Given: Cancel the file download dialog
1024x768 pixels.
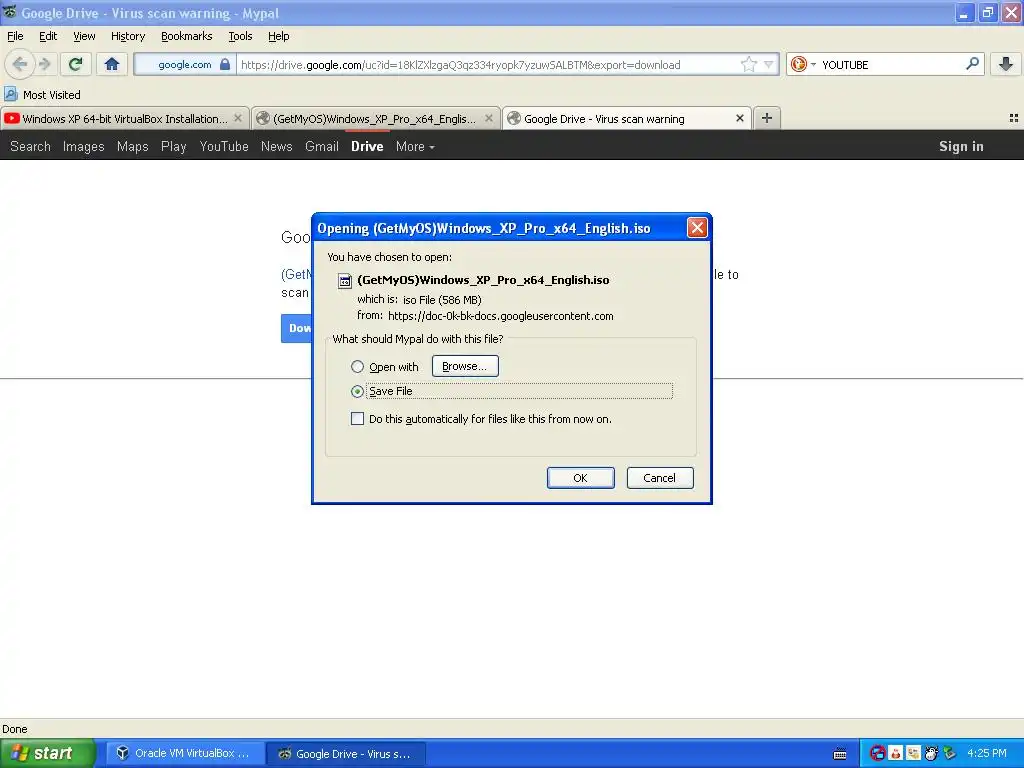Looking at the screenshot, I should click(x=660, y=478).
